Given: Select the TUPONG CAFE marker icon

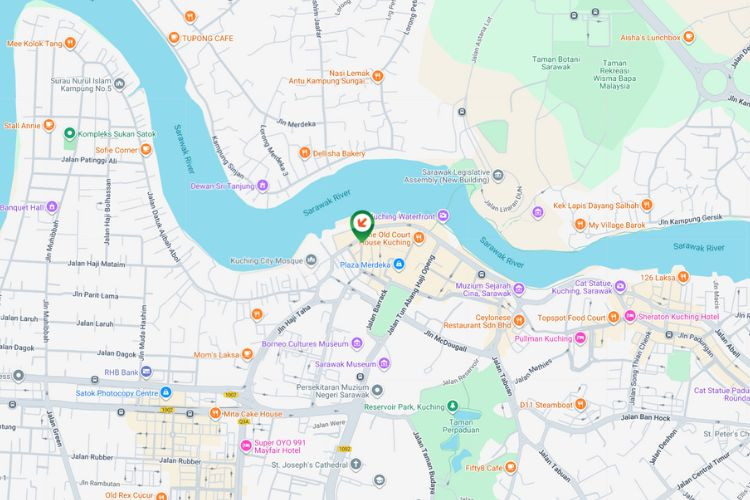Looking at the screenshot, I should click(x=174, y=38).
